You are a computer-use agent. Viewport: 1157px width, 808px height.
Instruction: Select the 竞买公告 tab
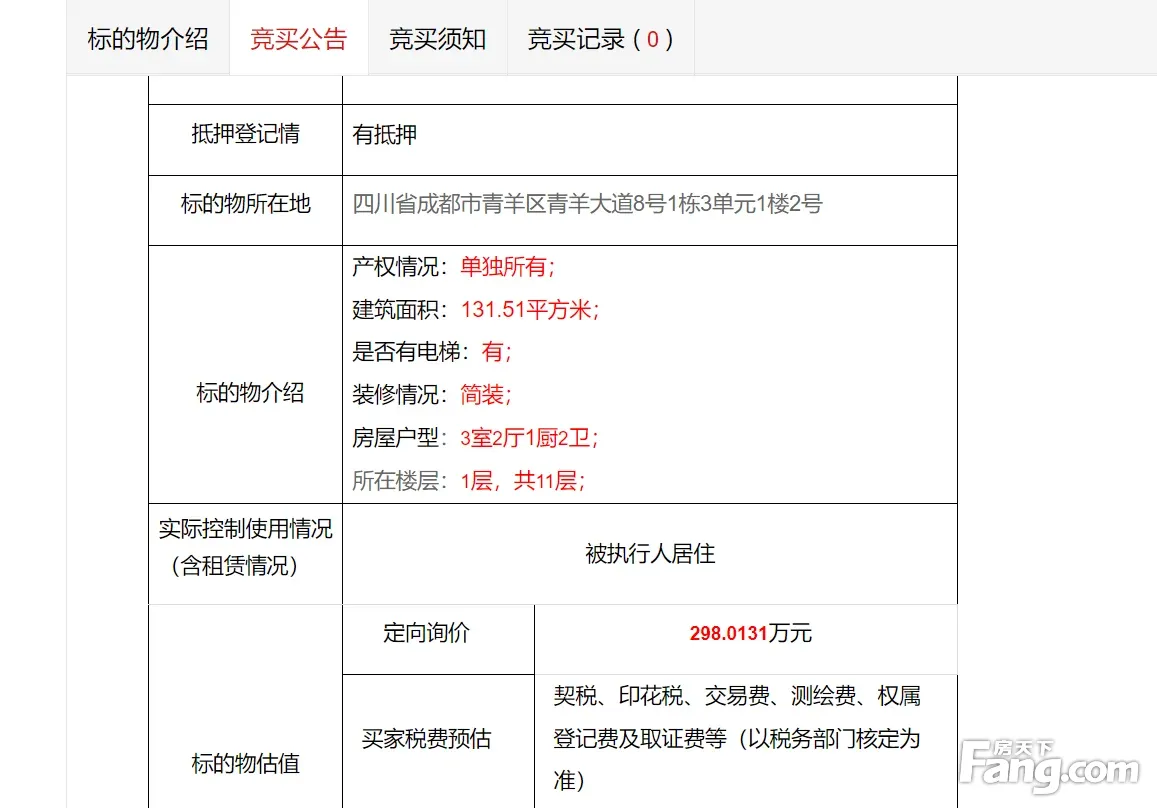coord(298,39)
